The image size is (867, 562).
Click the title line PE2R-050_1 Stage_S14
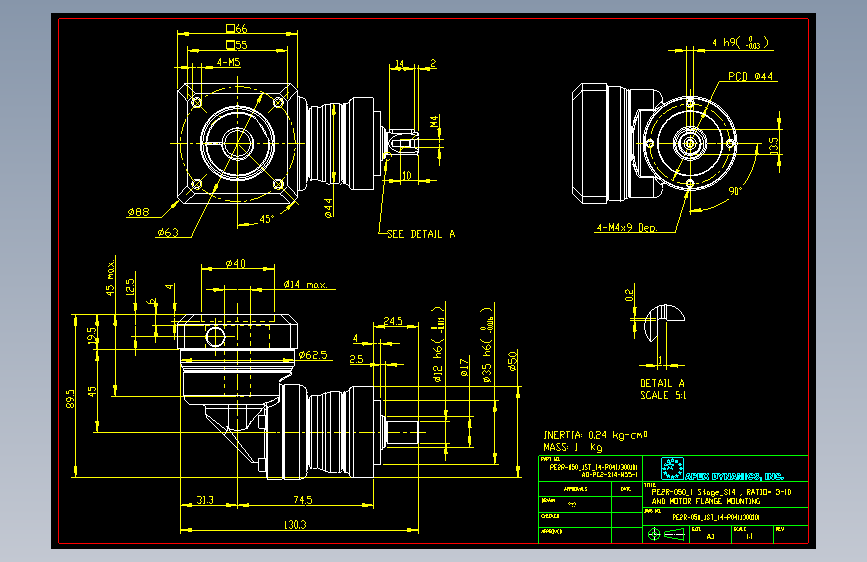721,492
